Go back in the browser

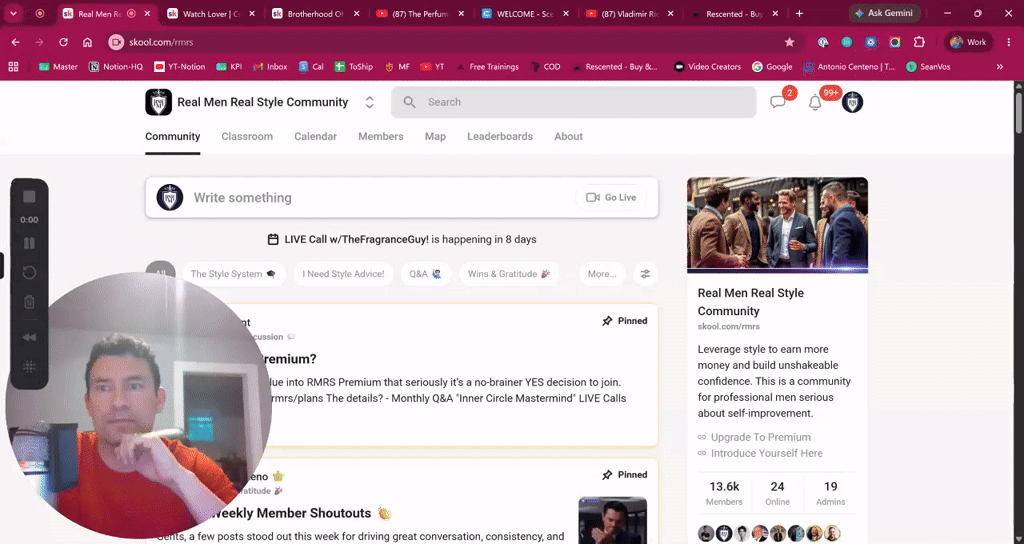16,42
